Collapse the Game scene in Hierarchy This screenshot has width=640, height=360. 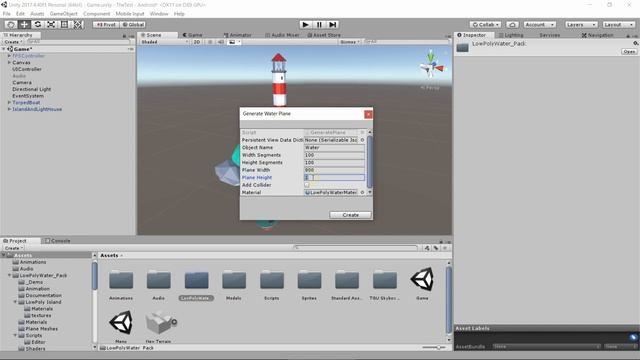coord(4,49)
